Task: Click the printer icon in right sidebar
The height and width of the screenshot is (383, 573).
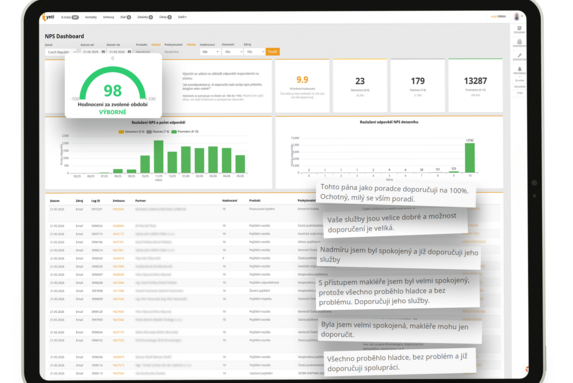Action: click(519, 42)
